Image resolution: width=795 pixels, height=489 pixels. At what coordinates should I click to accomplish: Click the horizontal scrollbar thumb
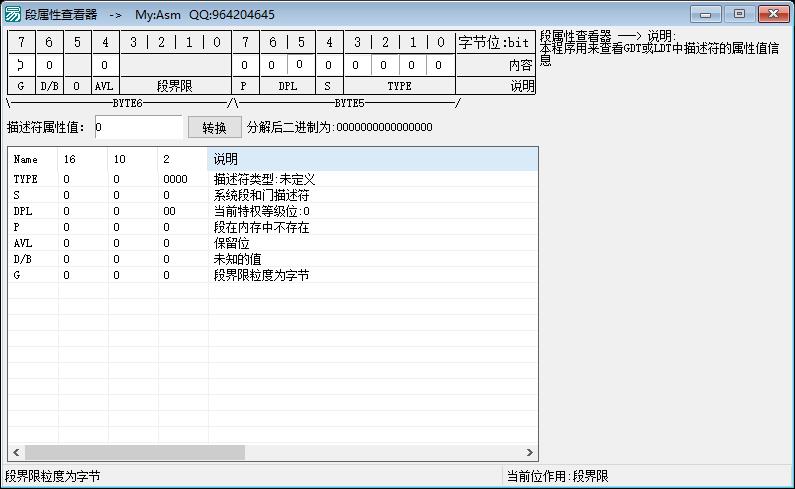click(134, 453)
